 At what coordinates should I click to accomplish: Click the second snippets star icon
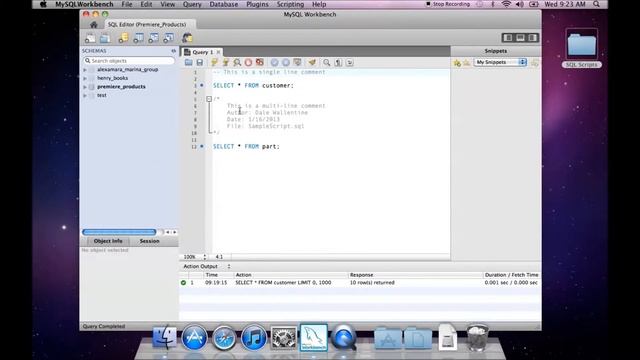[467, 63]
